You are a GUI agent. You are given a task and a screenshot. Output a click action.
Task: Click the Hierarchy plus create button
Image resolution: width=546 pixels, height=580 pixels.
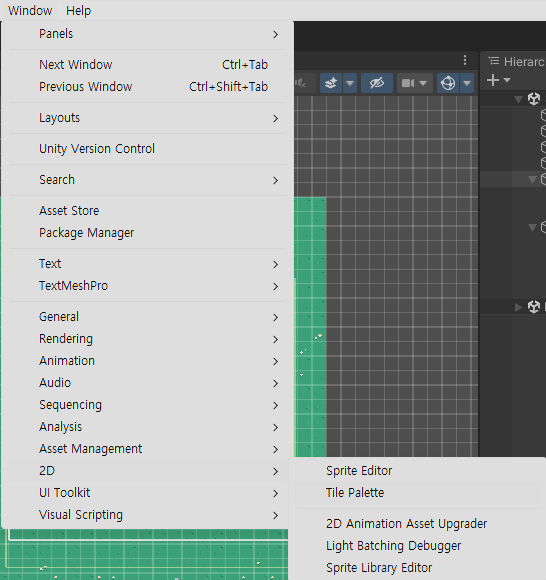click(x=493, y=80)
